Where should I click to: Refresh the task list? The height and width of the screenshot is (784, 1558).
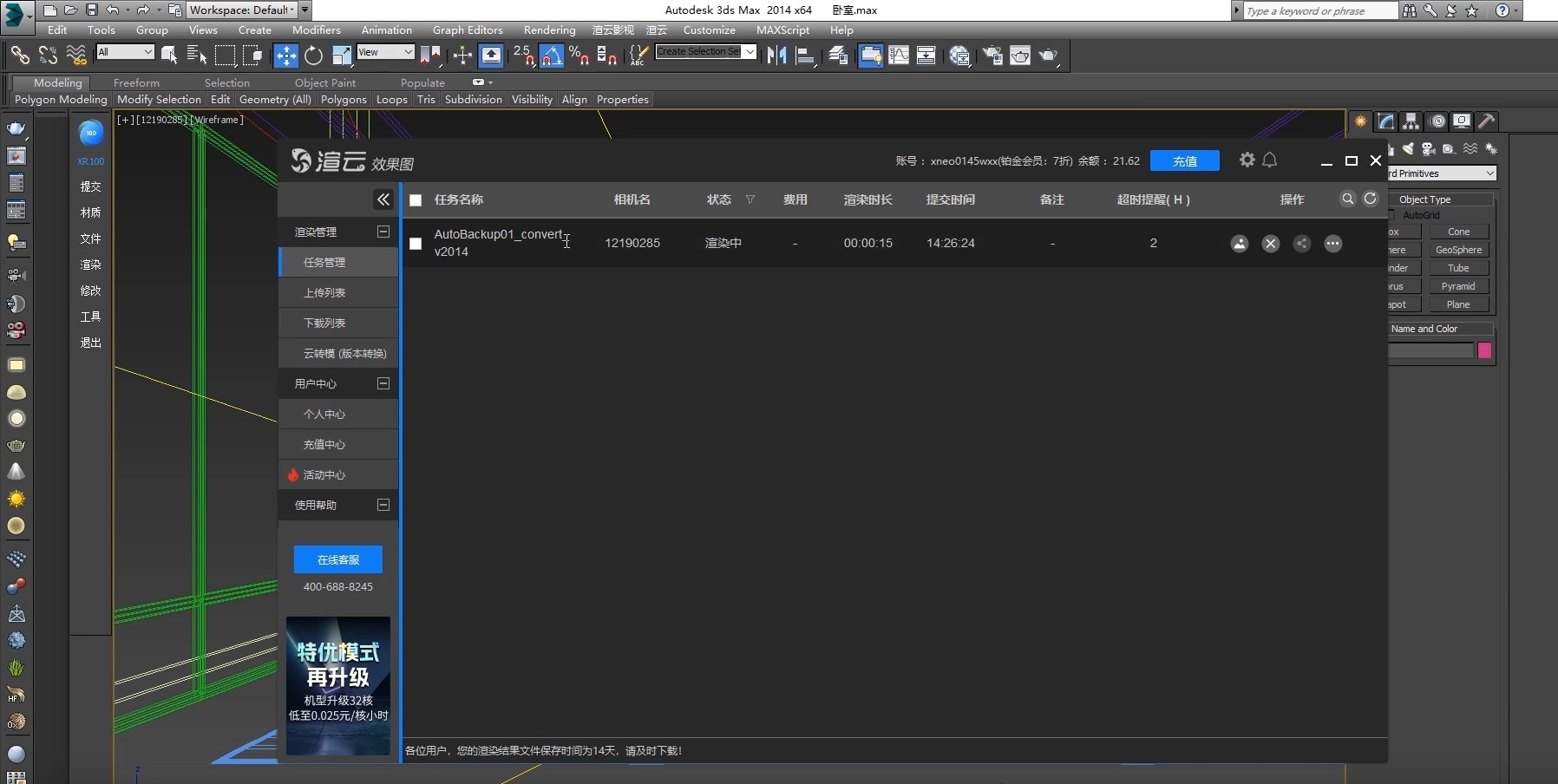coord(1370,199)
